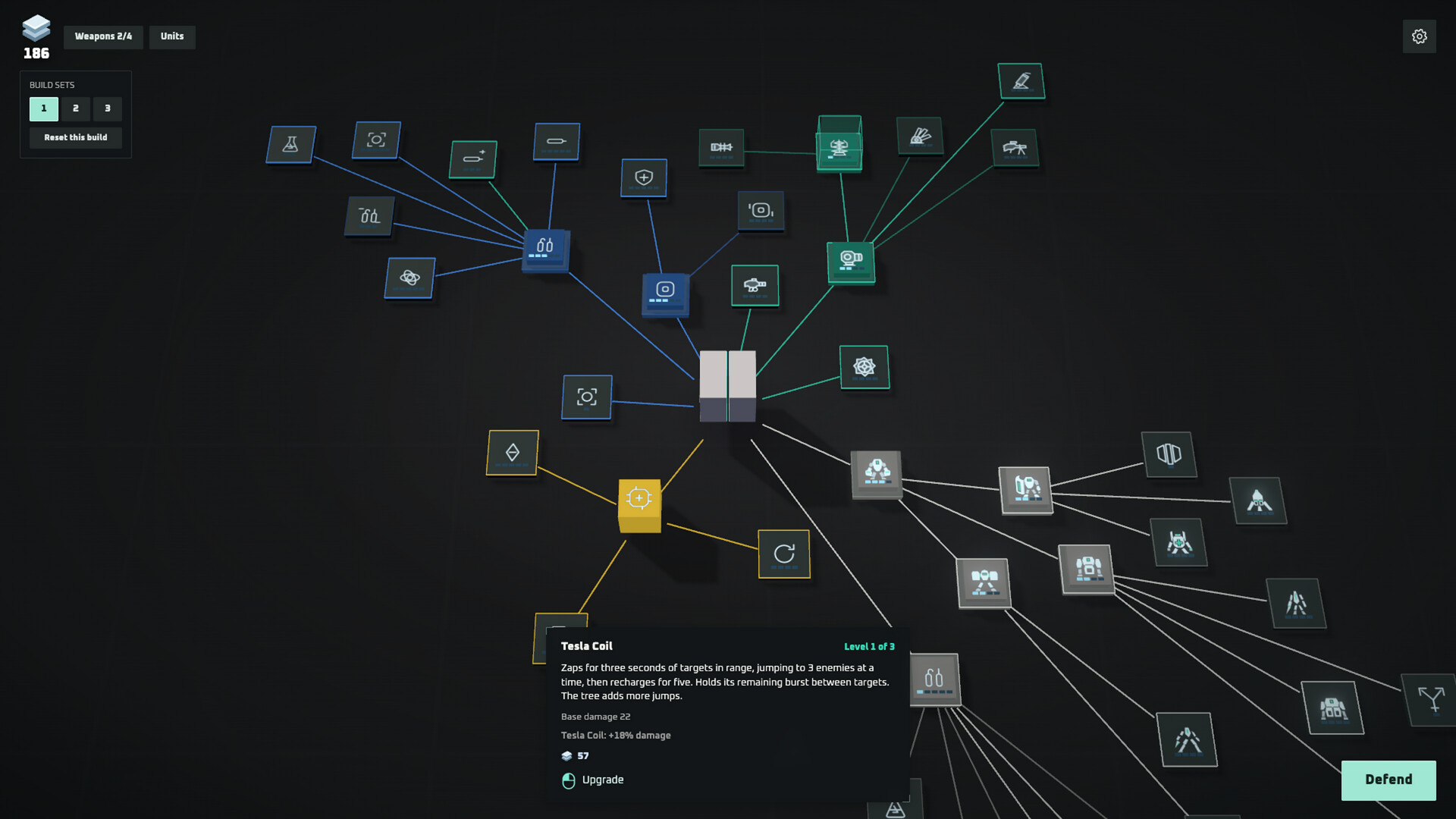Select the barbed wire fence node
Viewport: 1456px width, 819px height.
point(721,147)
